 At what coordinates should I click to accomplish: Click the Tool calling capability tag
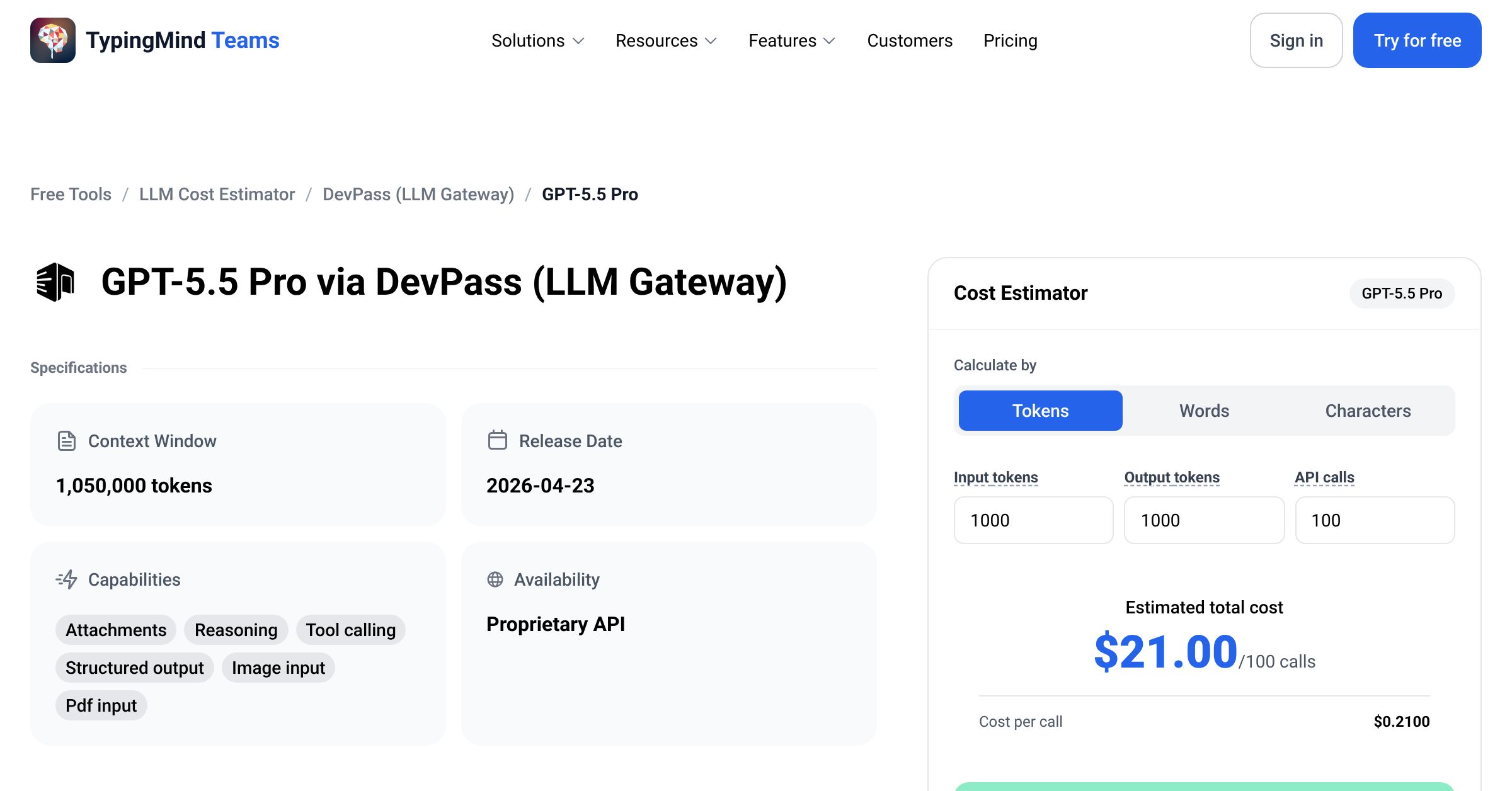(x=351, y=630)
